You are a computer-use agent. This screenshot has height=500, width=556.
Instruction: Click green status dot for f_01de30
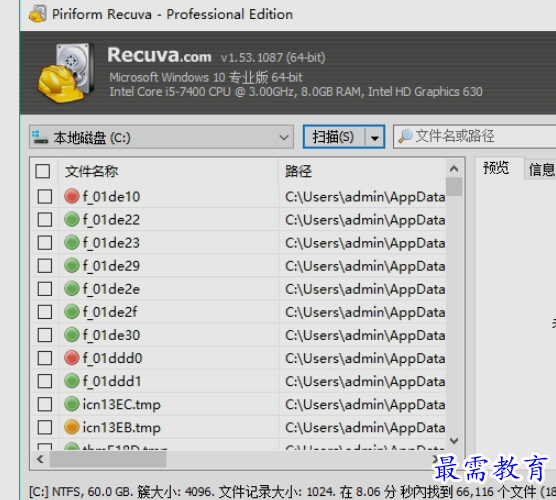[x=72, y=335]
